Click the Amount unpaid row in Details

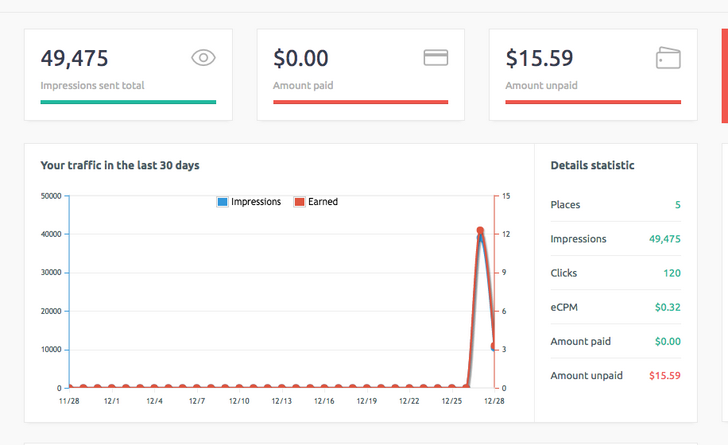coord(615,376)
